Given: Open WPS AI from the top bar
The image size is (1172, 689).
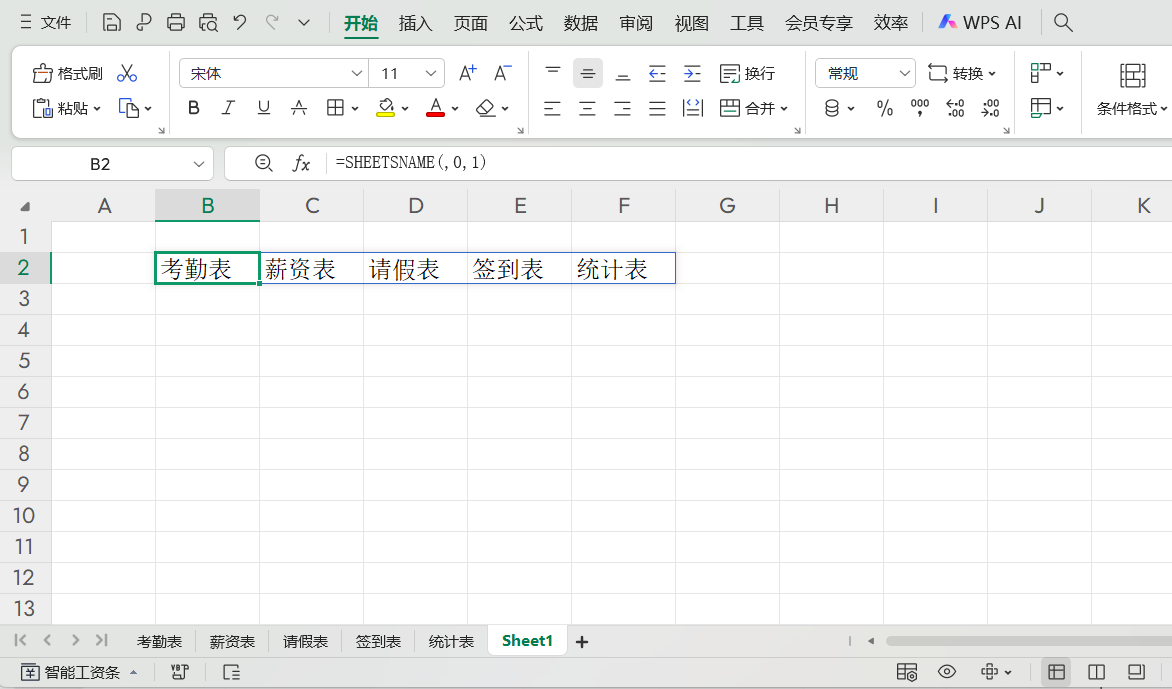Looking at the screenshot, I should (979, 21).
